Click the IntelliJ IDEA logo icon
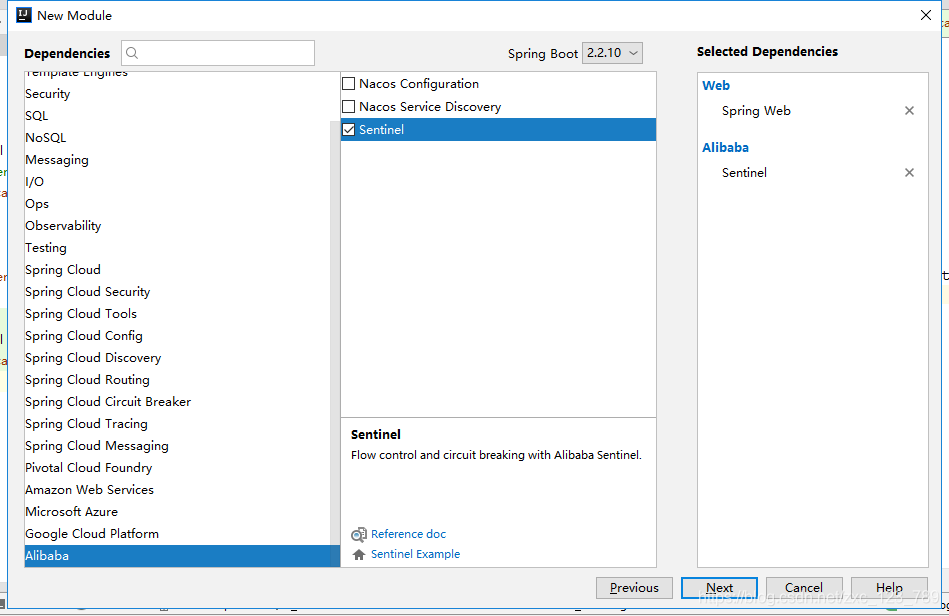Screen dimensions: 949x616 24,15
